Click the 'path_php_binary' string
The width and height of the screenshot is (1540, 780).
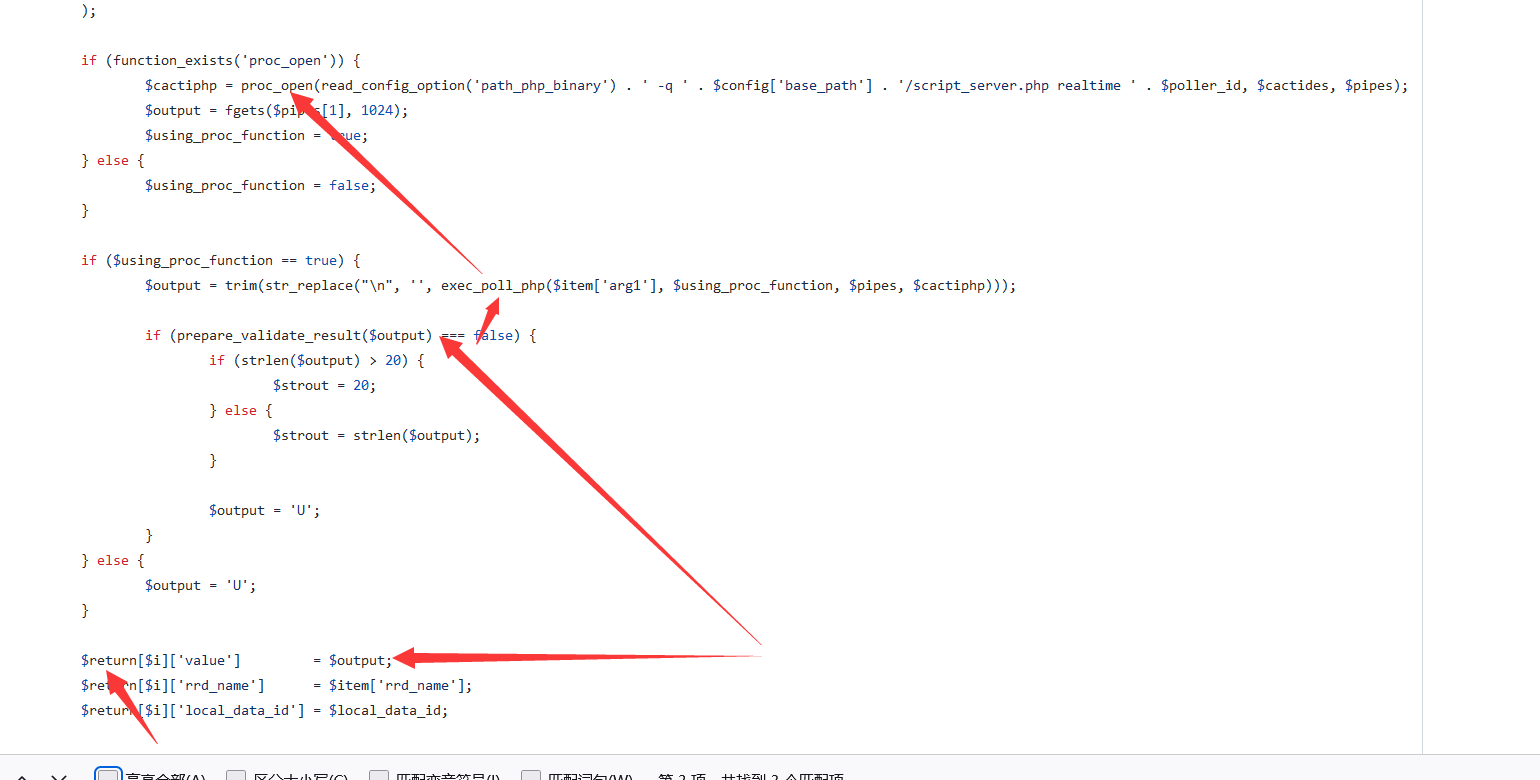pyautogui.click(x=541, y=85)
